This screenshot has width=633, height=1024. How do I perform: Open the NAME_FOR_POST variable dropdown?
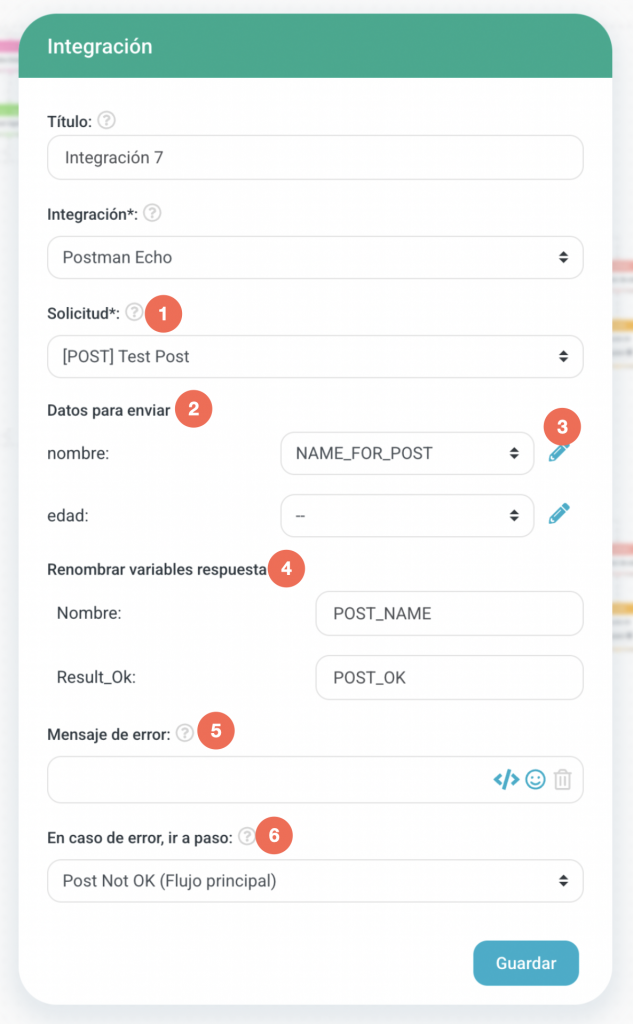[407, 453]
